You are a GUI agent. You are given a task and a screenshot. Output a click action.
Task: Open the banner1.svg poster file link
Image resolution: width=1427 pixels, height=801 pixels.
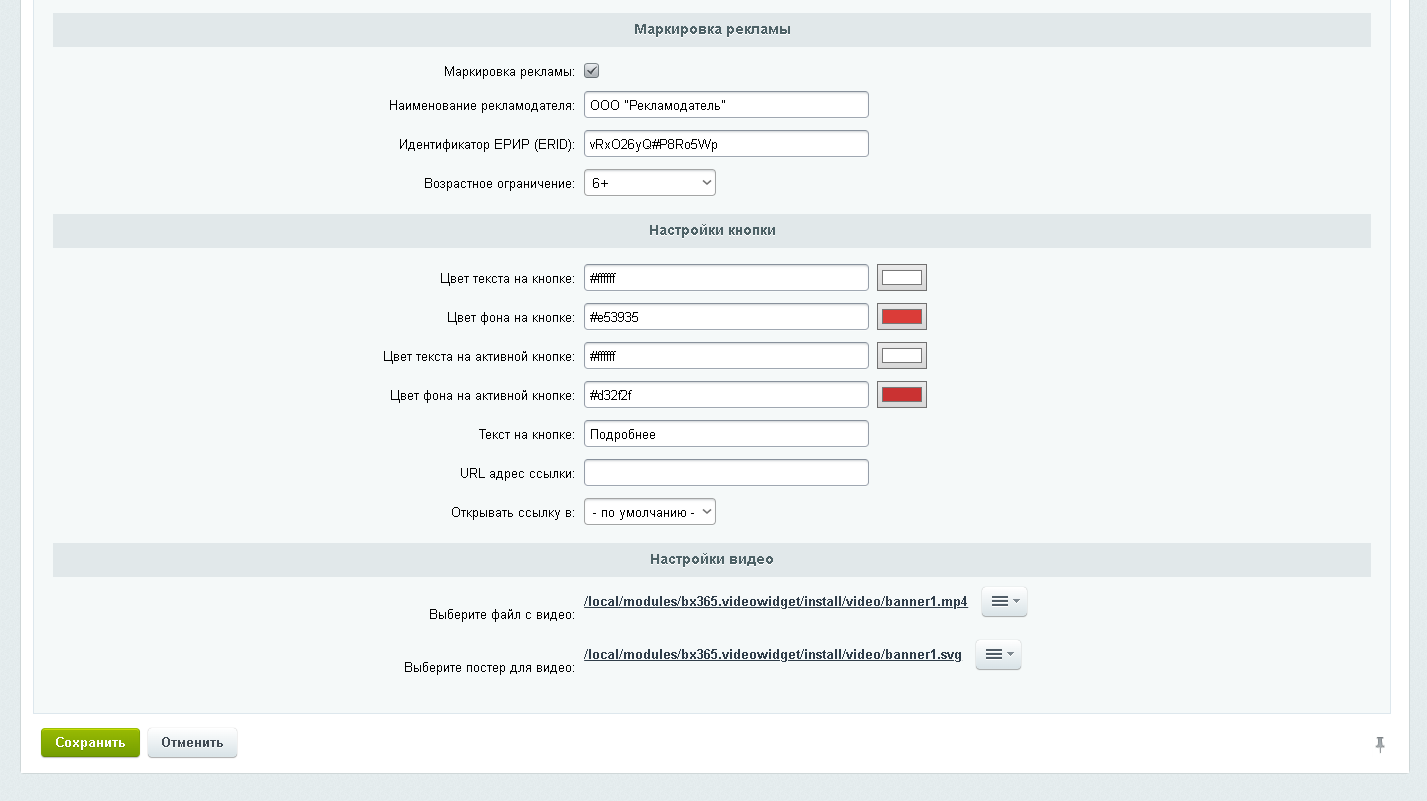tap(772, 655)
